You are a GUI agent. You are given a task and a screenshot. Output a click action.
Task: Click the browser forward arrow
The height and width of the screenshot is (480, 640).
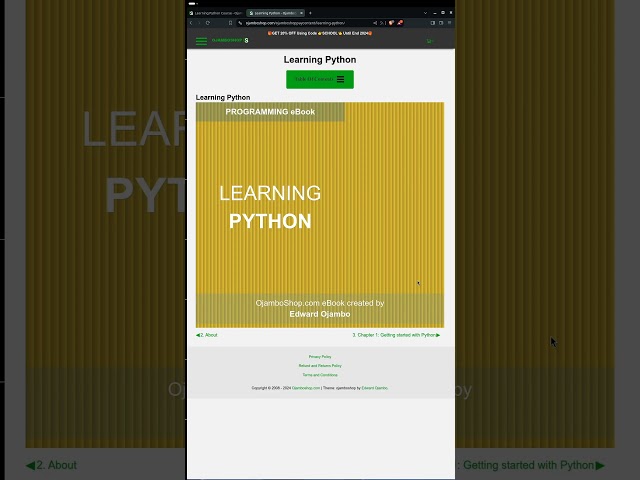point(199,23)
